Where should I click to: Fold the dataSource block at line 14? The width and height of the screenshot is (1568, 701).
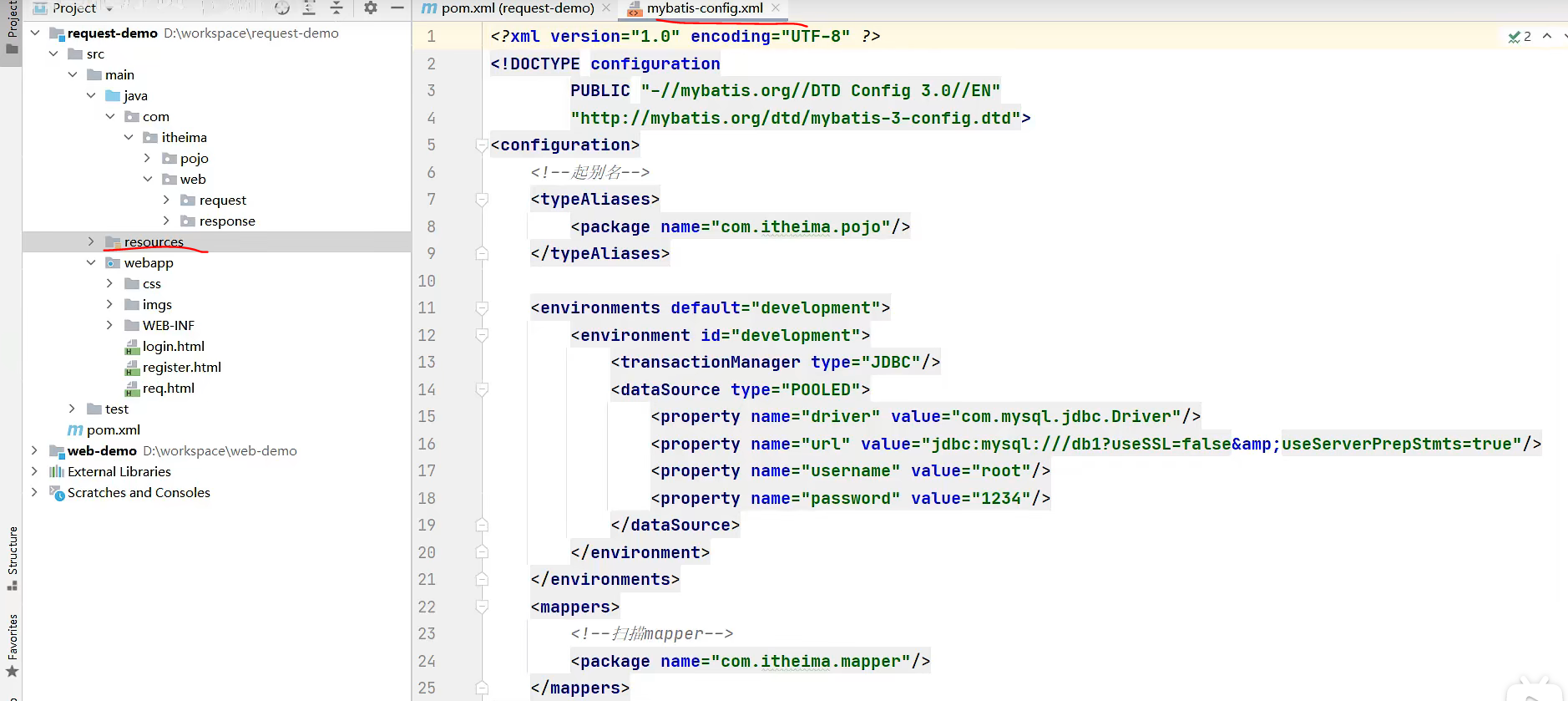pos(482,389)
